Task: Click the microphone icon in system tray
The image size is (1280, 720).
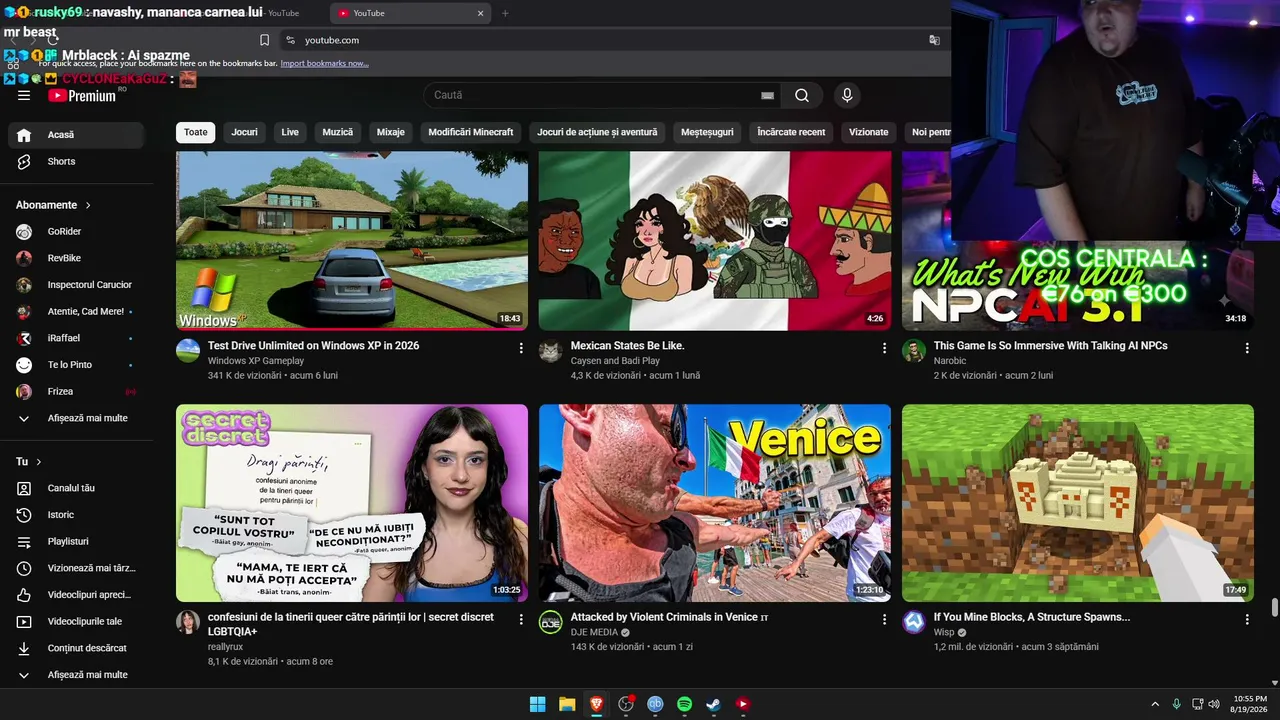Action: 1176,704
